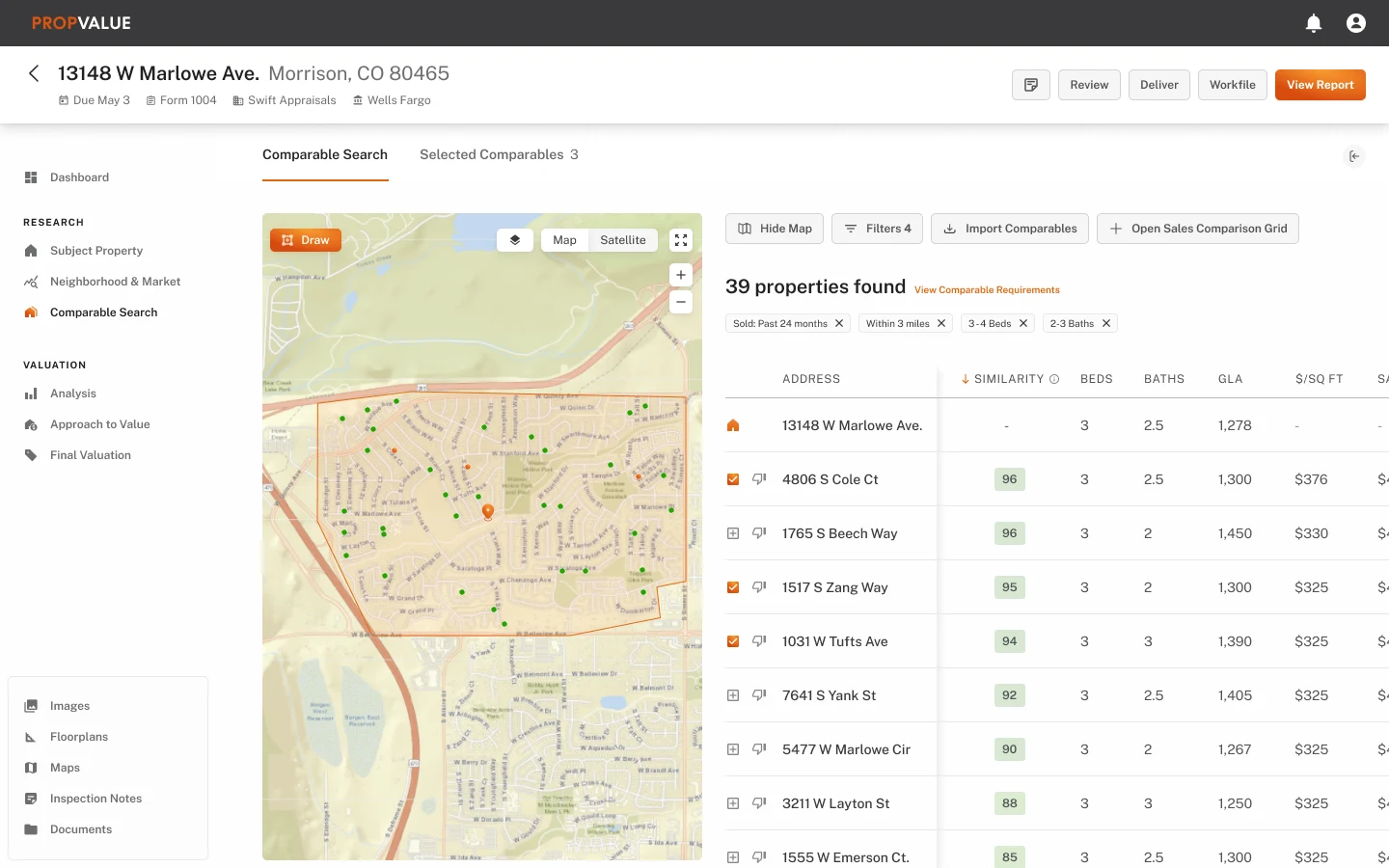
Task: Remove the Sold: Past 24 months filter
Action: pos(839,323)
